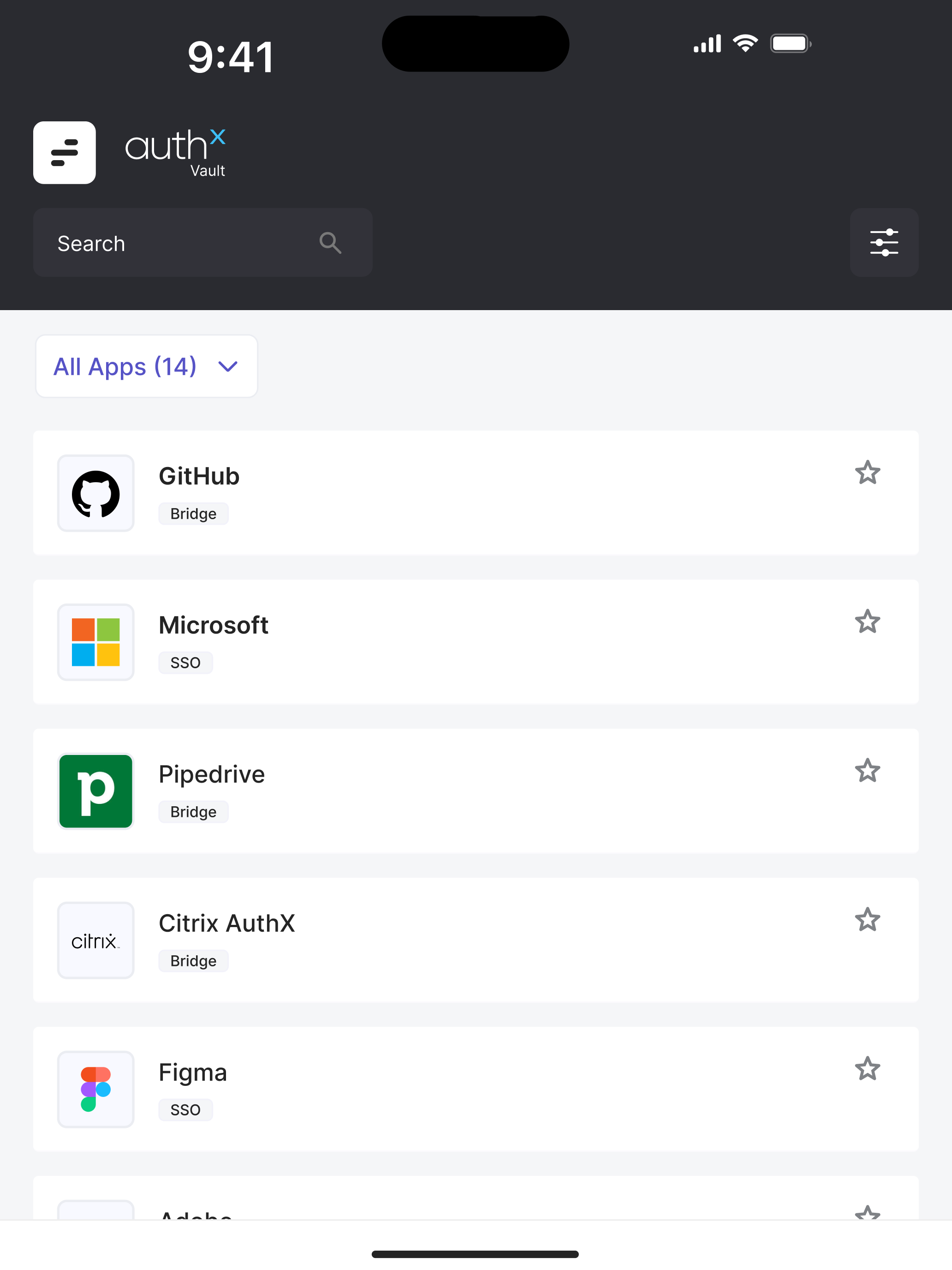Tap the battery status icon
The width and height of the screenshot is (952, 1270).
point(790,44)
